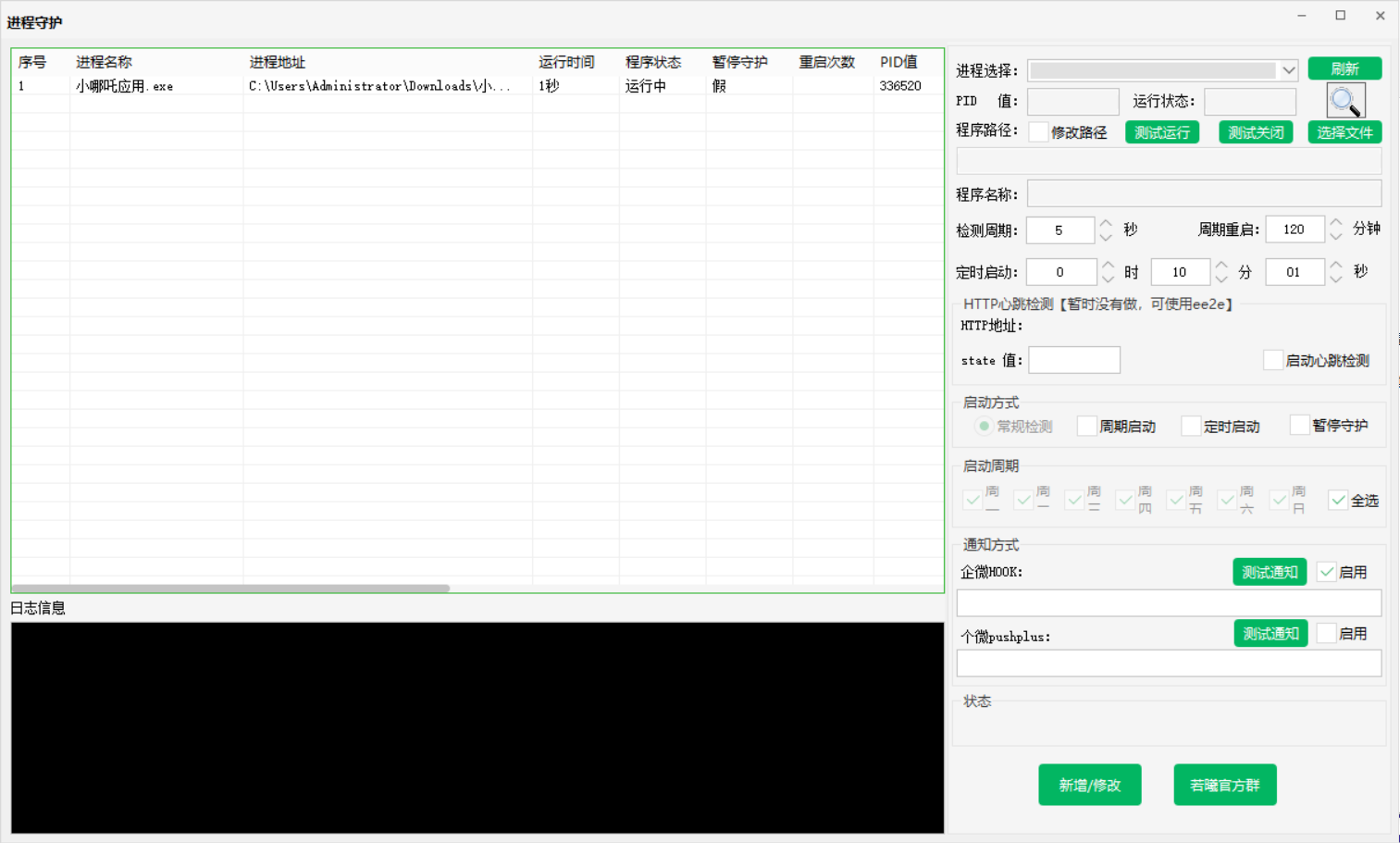Toggle the 启动心跳检测 checkbox
This screenshot has height=843, width=1400.
pyautogui.click(x=1273, y=360)
